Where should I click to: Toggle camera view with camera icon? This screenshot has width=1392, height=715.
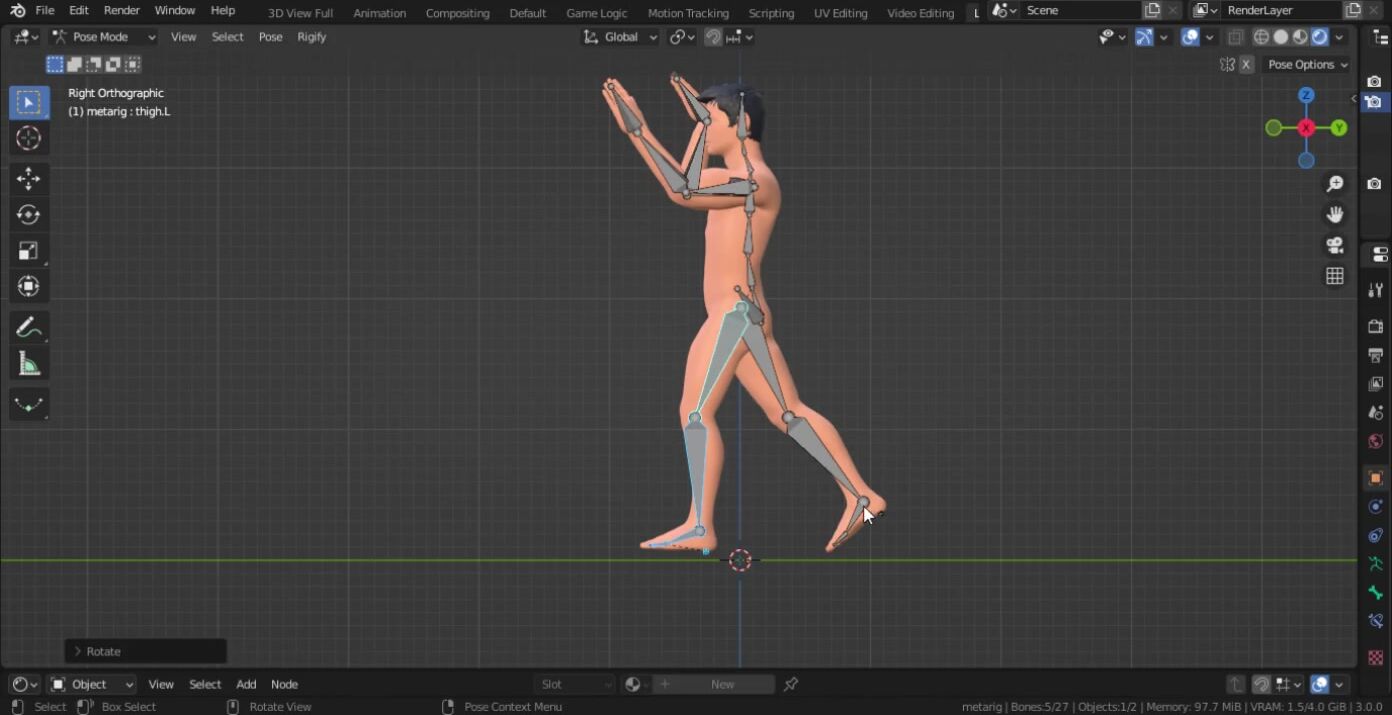point(1334,246)
